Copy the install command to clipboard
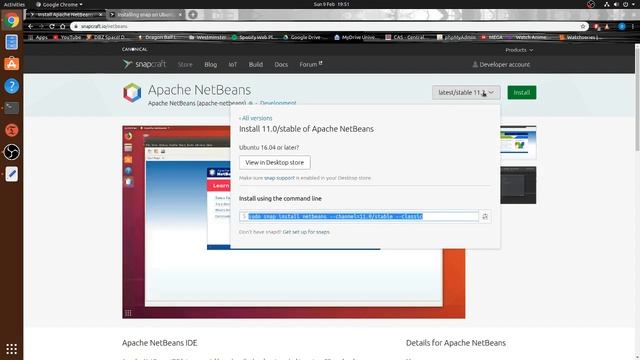The height and width of the screenshot is (360, 640). [485, 217]
